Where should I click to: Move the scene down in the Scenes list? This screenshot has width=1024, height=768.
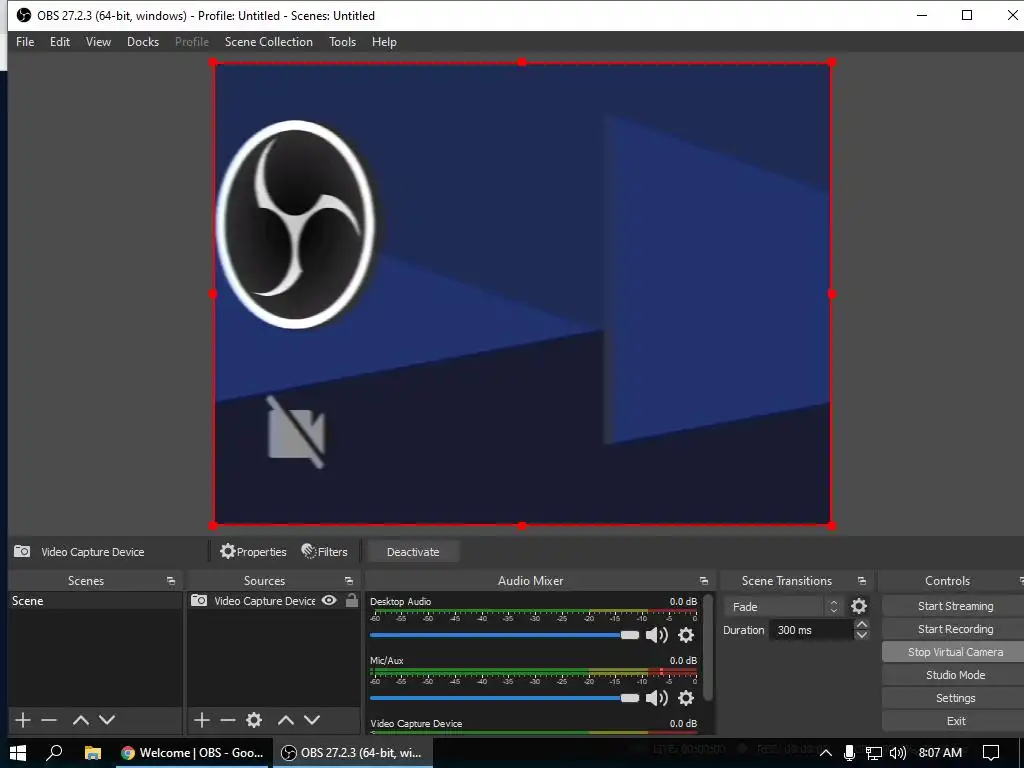(107, 720)
